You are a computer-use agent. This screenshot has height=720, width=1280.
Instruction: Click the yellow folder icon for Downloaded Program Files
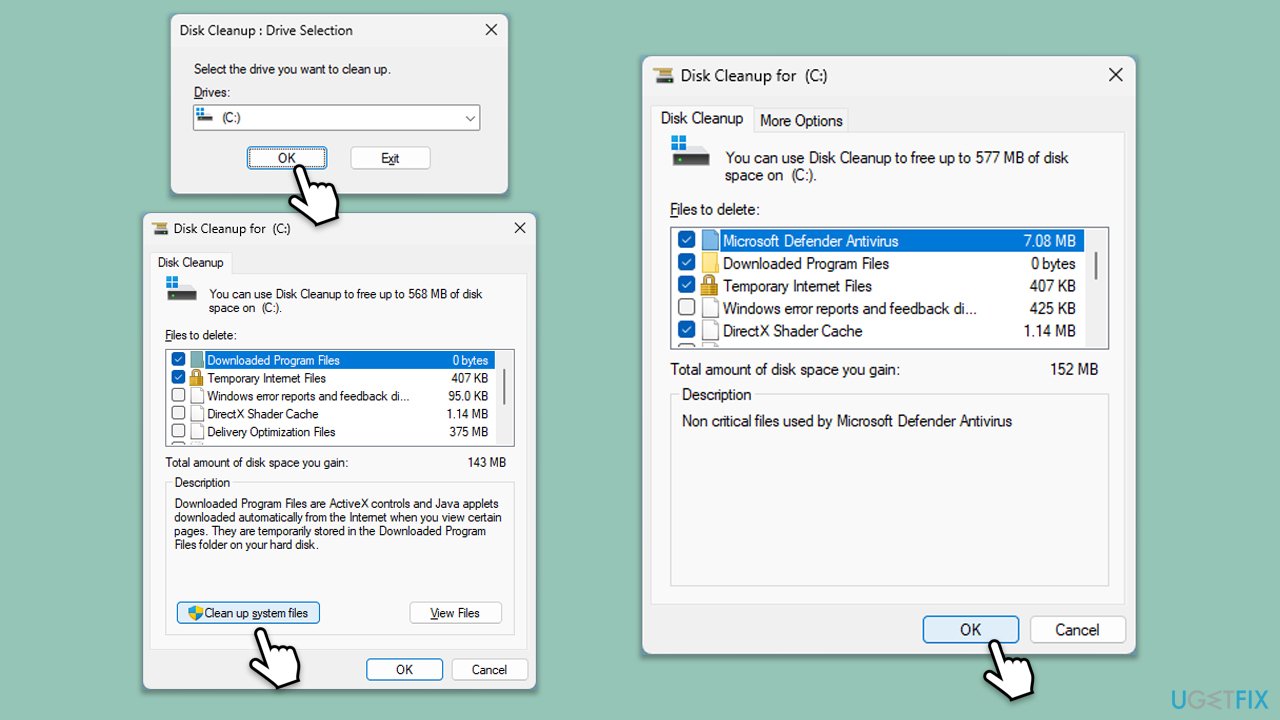pos(711,262)
